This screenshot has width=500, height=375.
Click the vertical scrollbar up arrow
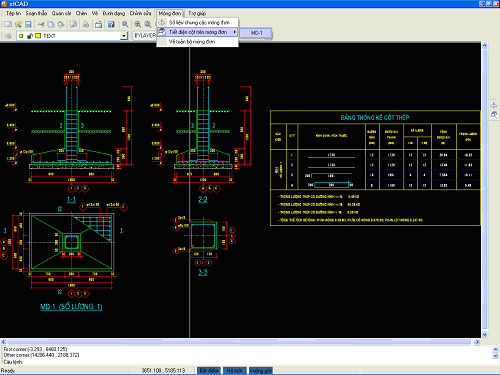tap(485, 45)
